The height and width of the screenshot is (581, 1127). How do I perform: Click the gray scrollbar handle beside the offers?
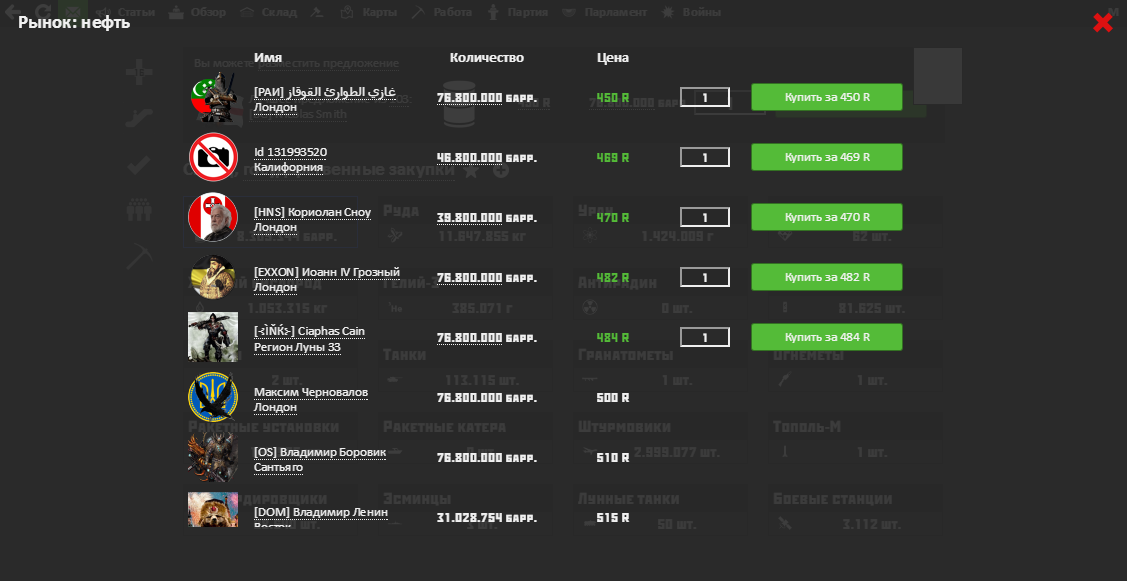click(937, 76)
